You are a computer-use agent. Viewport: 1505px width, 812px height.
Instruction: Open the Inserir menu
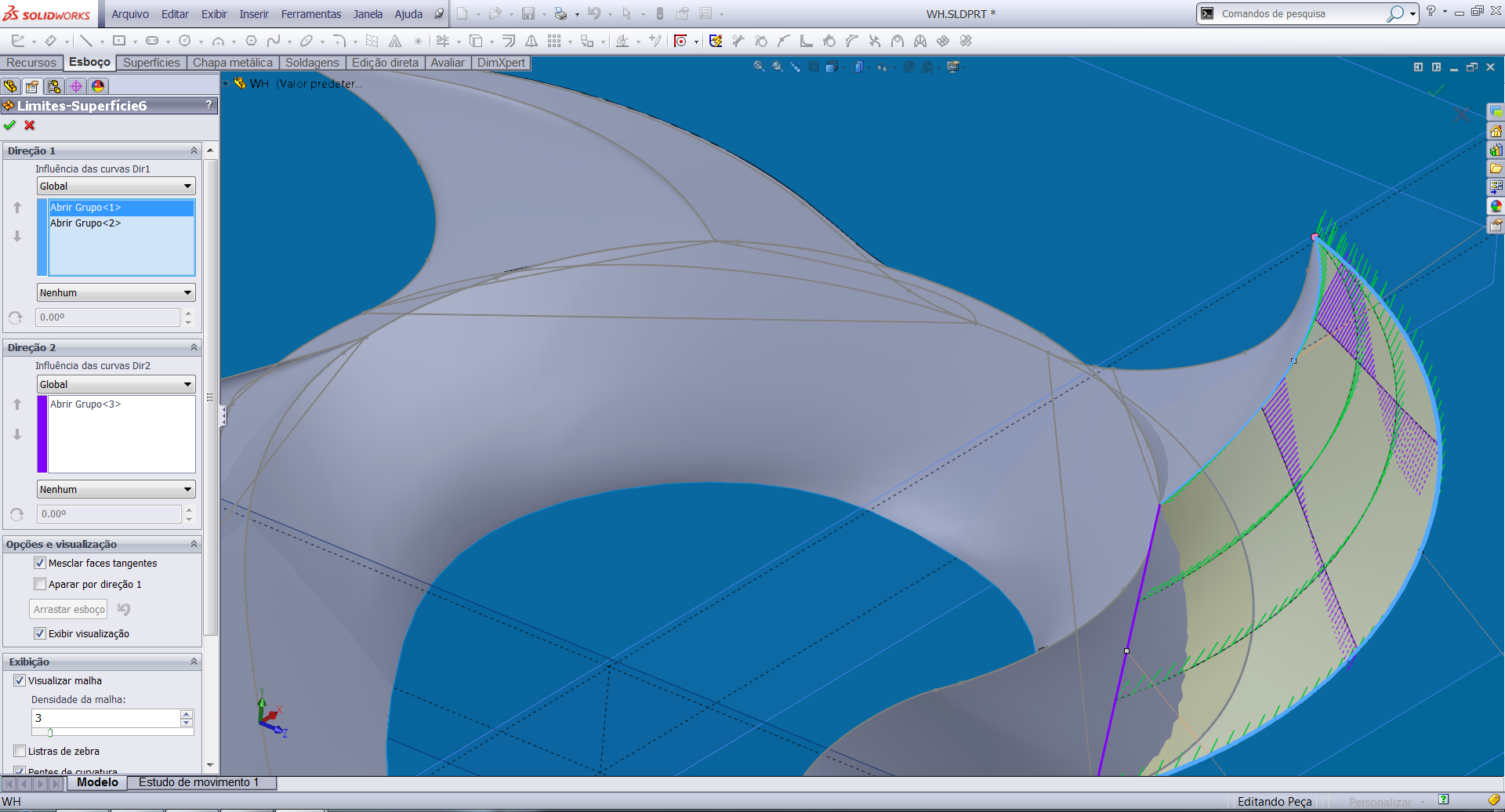254,14
